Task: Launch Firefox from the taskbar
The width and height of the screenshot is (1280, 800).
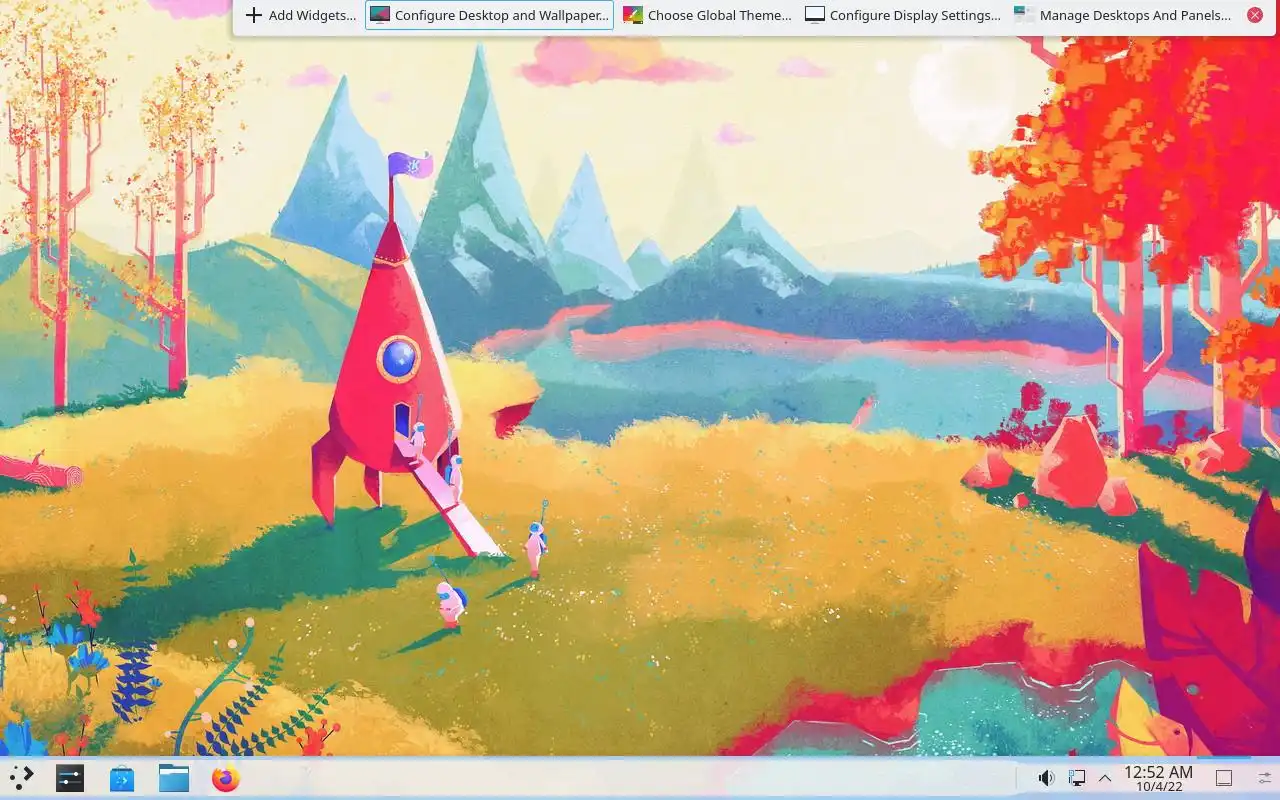Action: pyautogui.click(x=226, y=778)
